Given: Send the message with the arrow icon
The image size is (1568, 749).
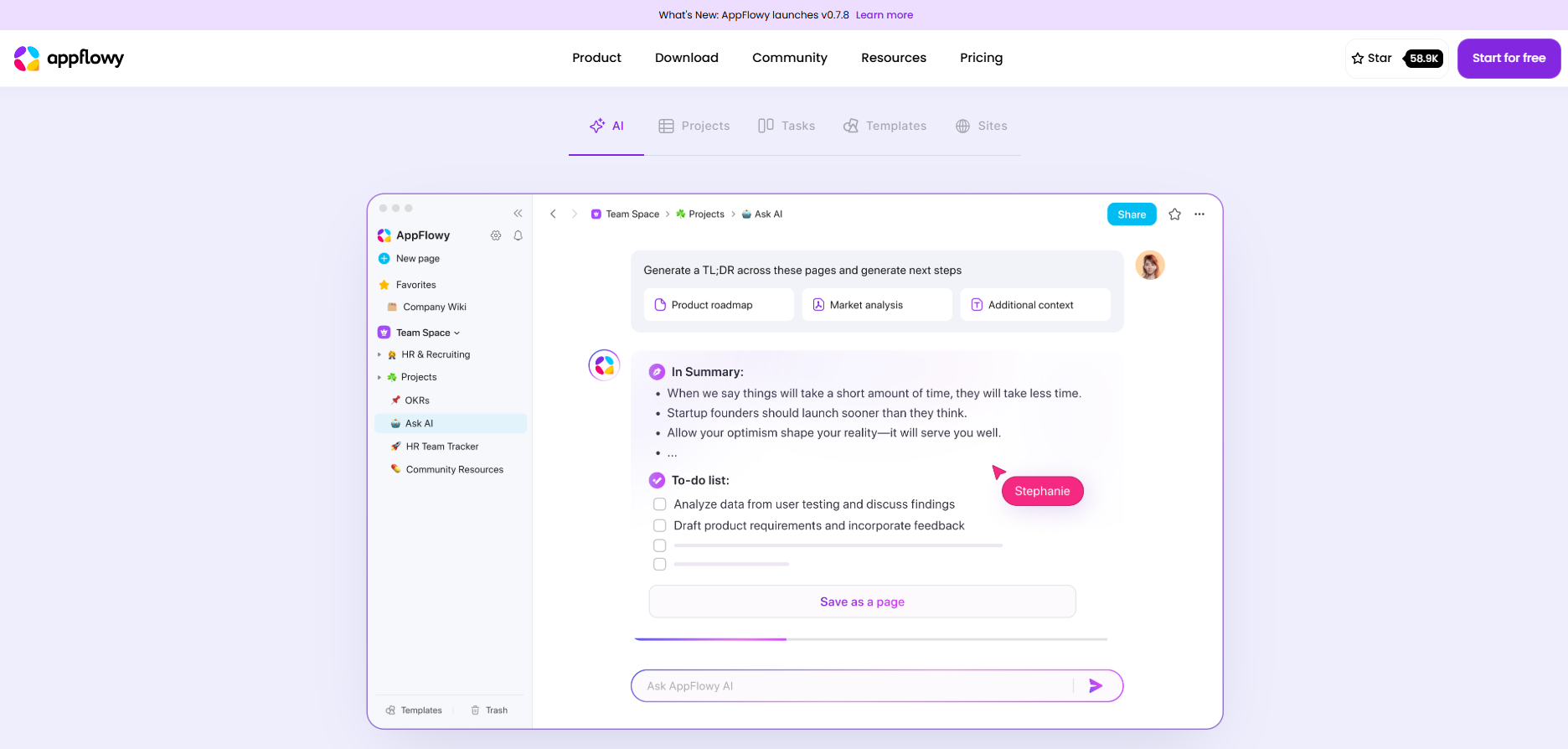Looking at the screenshot, I should coord(1096,686).
